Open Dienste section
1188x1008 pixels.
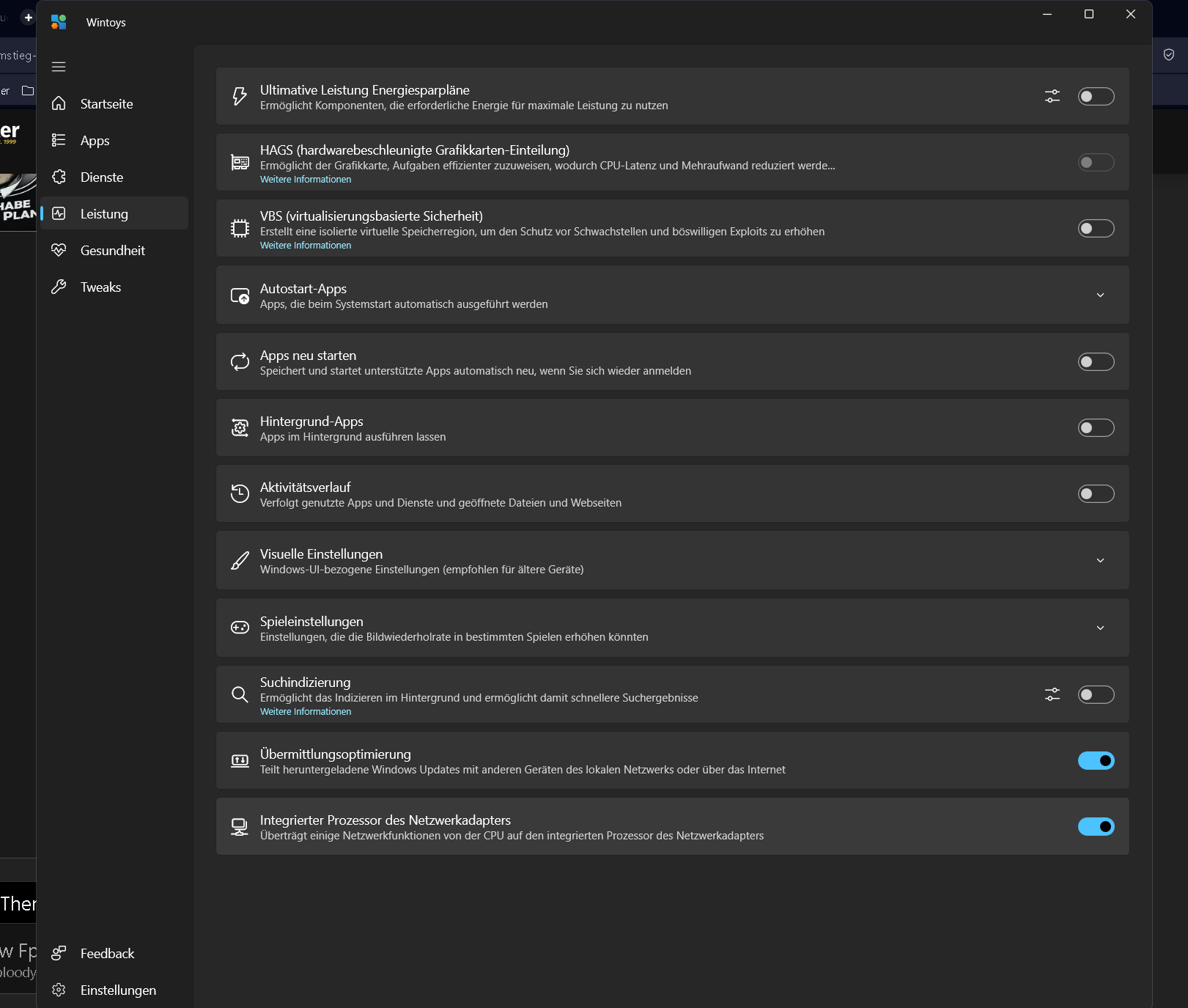click(x=114, y=177)
